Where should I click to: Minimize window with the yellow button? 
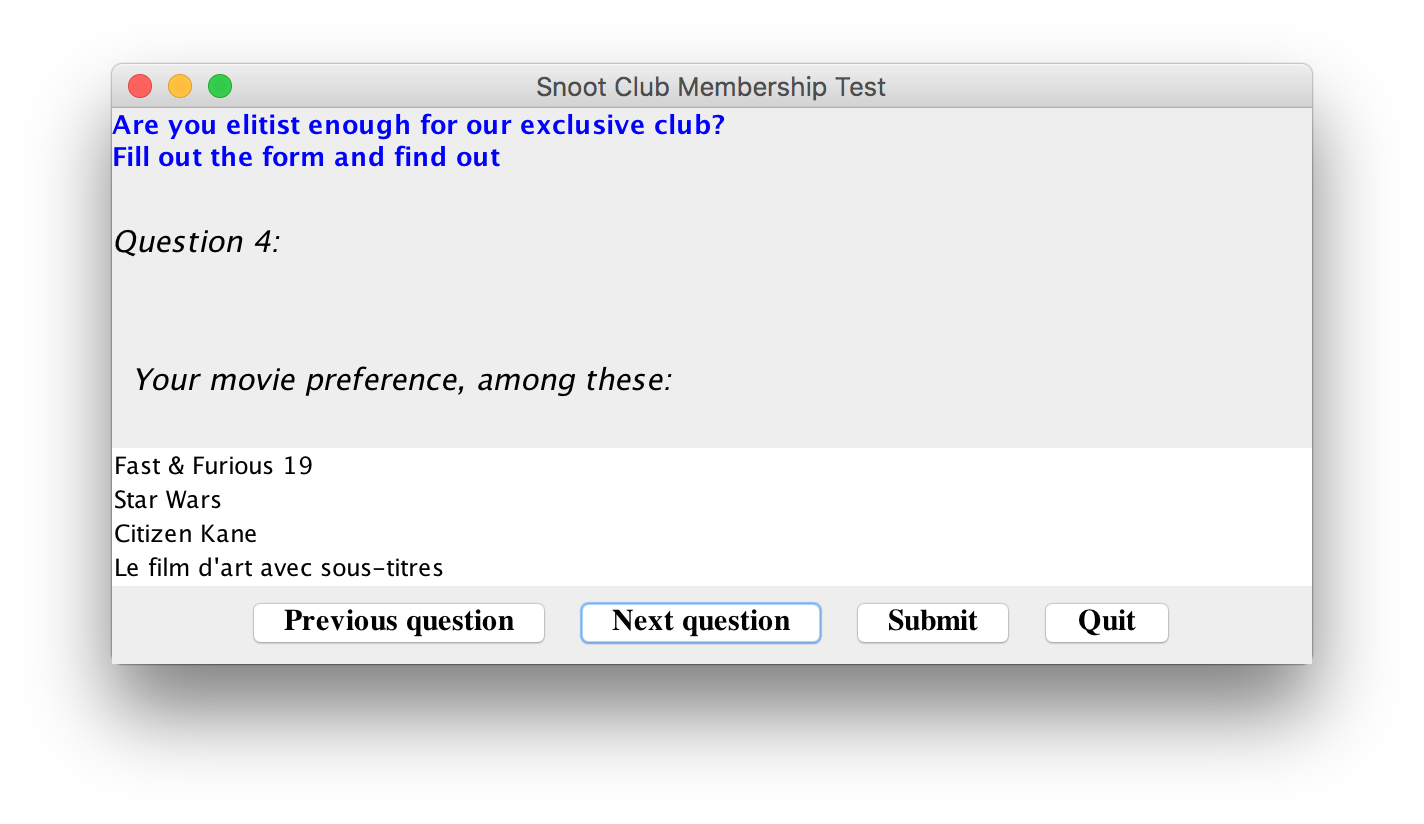click(180, 87)
